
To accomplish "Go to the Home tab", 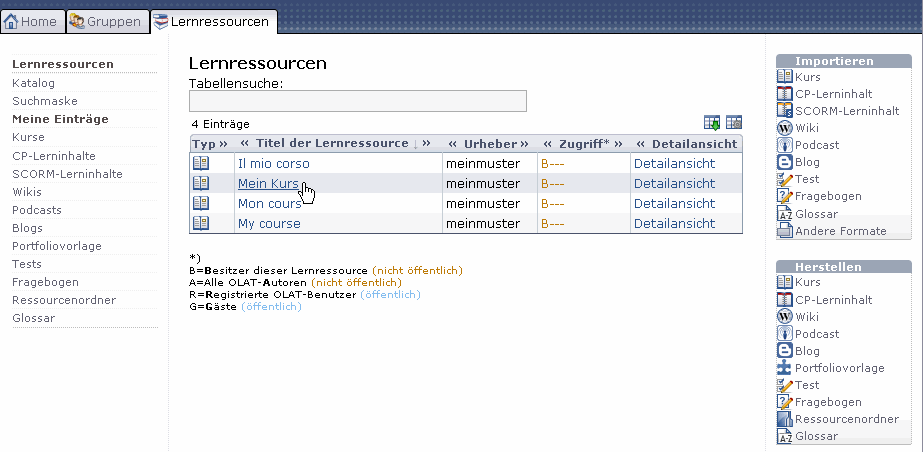I will tap(33, 21).
